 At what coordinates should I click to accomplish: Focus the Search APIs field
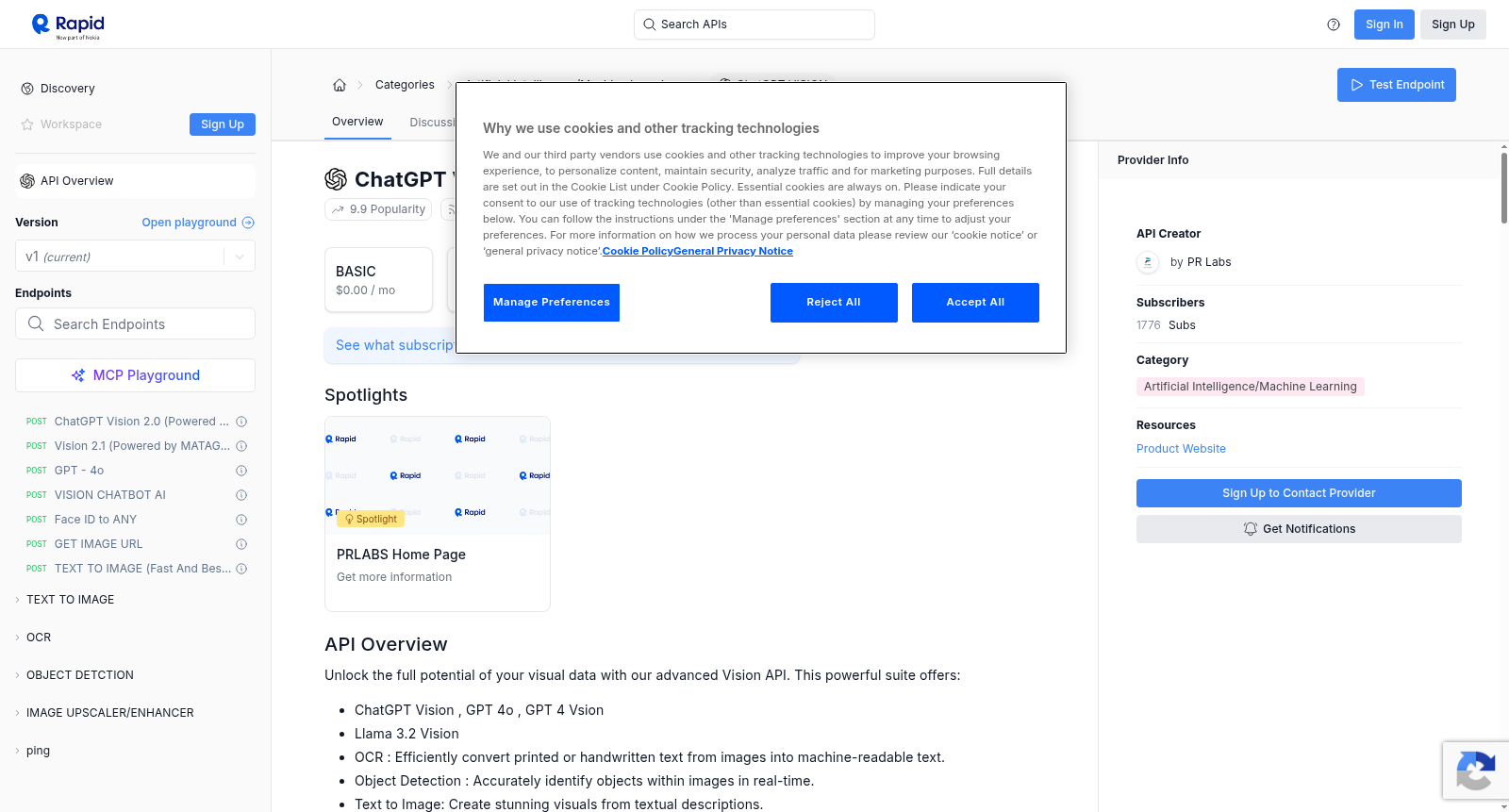[754, 25]
